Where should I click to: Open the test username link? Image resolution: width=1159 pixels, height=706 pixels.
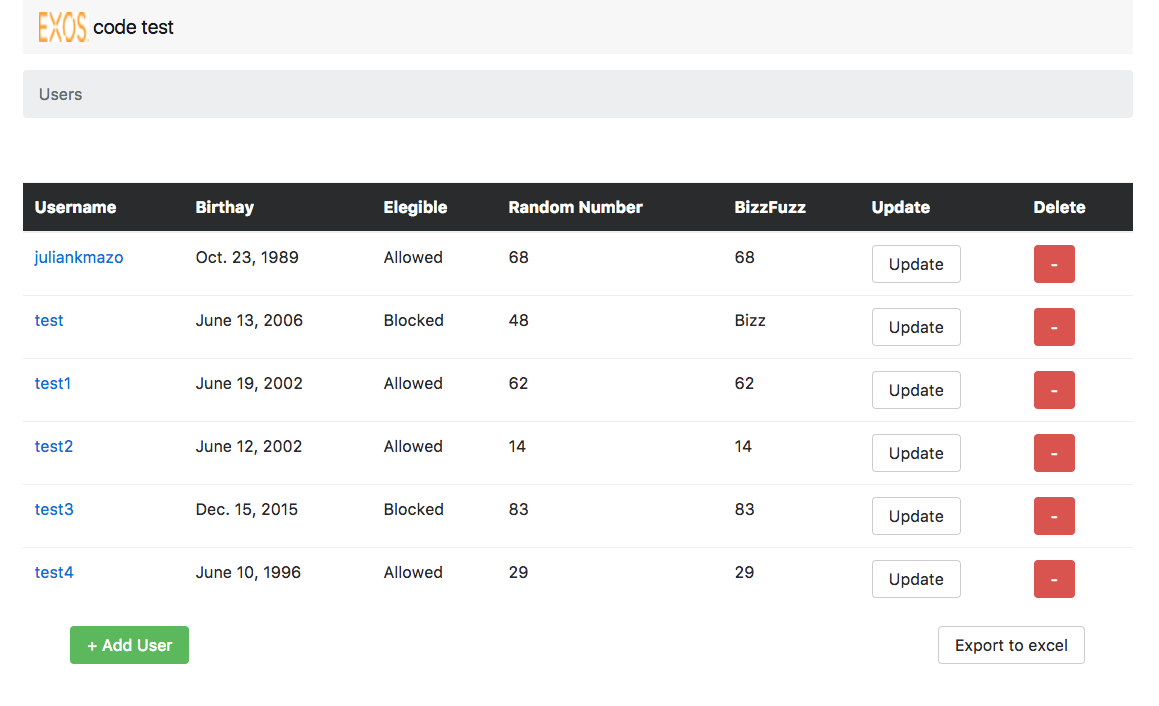point(49,320)
